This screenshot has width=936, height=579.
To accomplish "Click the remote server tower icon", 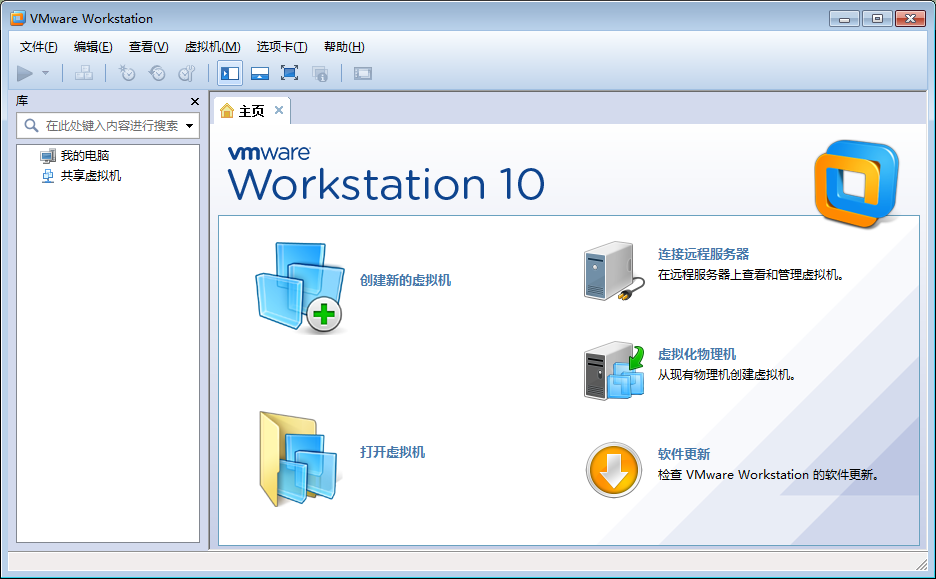I will (614, 271).
